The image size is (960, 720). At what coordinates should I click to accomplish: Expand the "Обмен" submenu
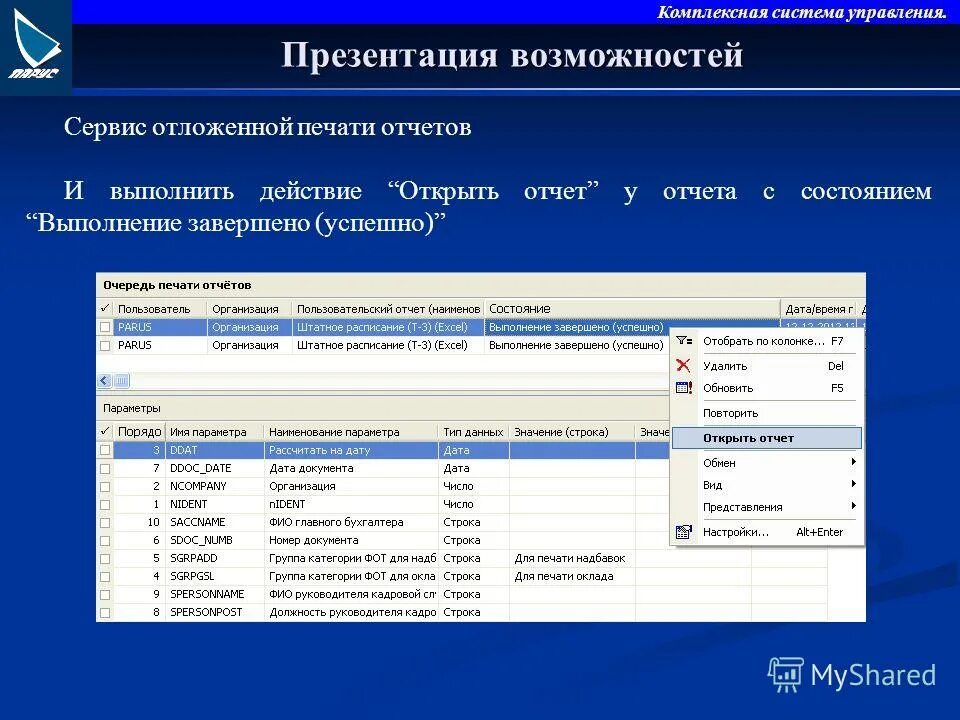(718, 461)
